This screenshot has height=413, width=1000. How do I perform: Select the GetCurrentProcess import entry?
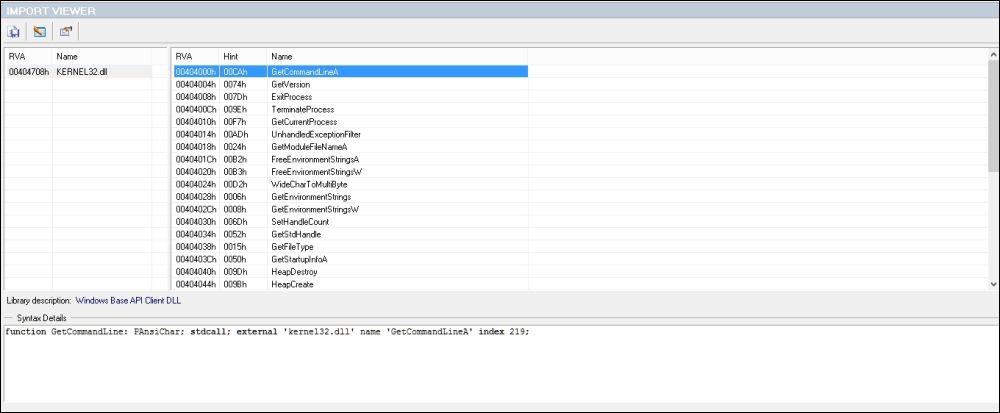pos(304,122)
